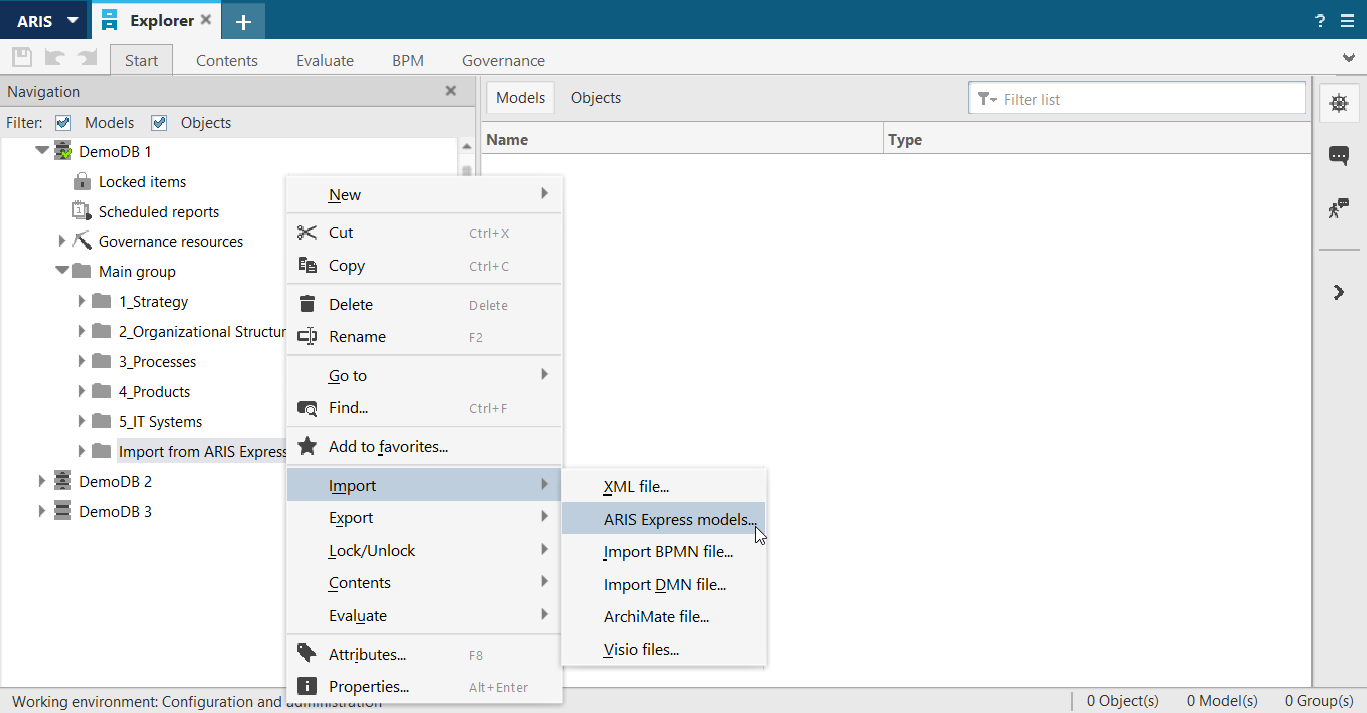Screen dimensions: 1367x713
Task: Collapse the DemoDB 1 database node
Action: [41, 150]
